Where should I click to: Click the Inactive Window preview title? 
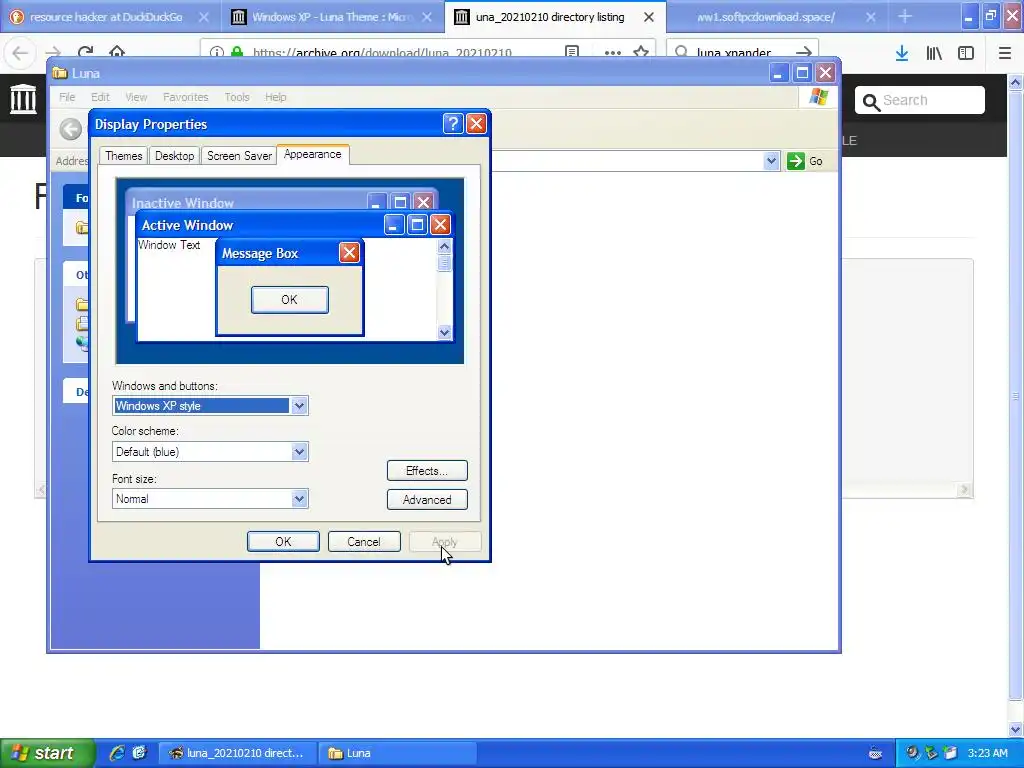pyautogui.click(x=182, y=203)
